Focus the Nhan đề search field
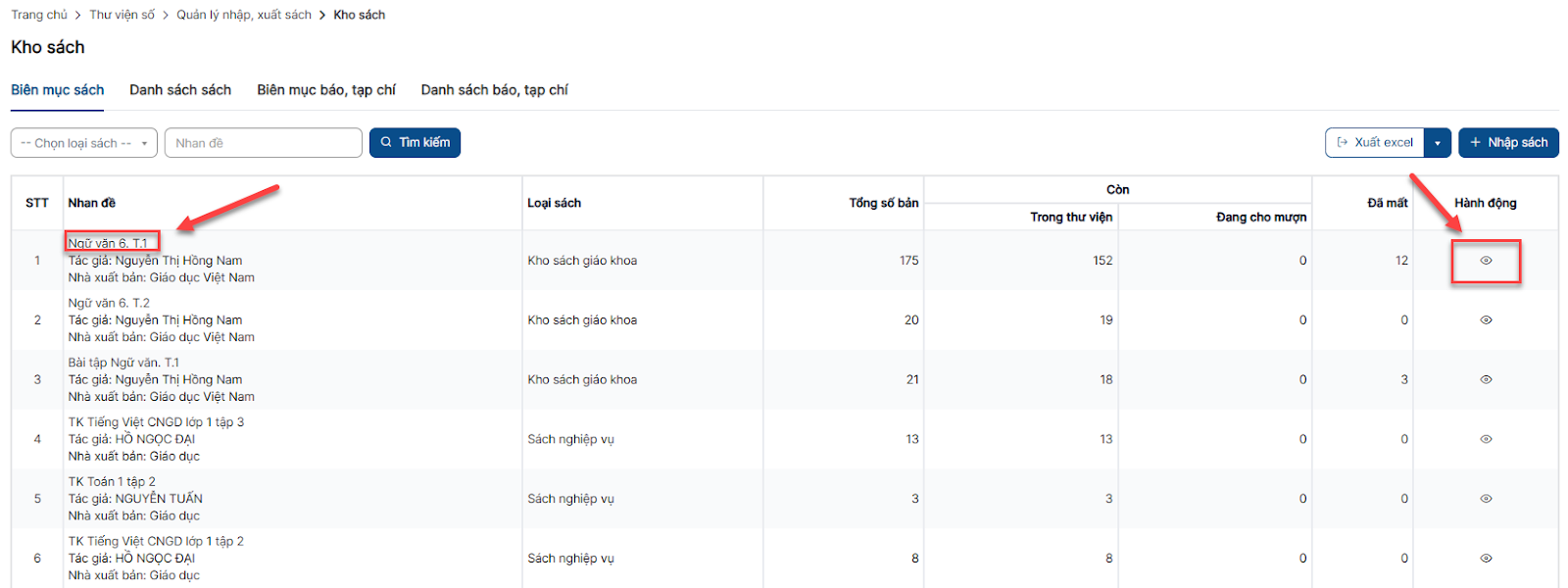 (263, 143)
